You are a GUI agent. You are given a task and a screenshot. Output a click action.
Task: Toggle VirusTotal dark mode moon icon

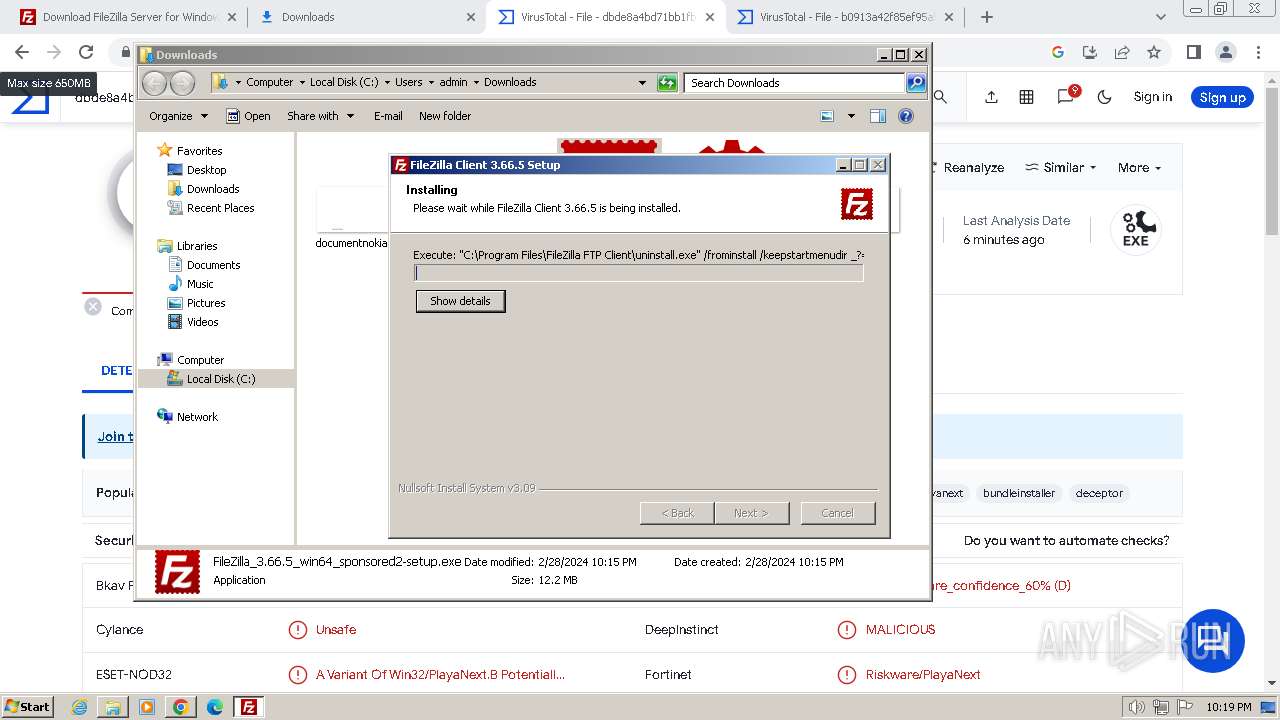pyautogui.click(x=1105, y=97)
